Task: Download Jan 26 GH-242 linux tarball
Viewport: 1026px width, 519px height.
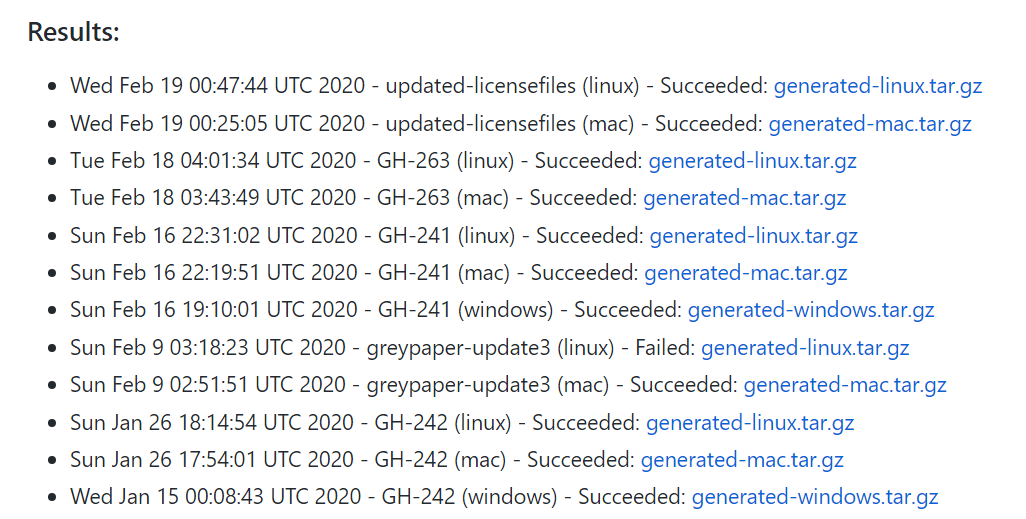Action: (x=750, y=424)
